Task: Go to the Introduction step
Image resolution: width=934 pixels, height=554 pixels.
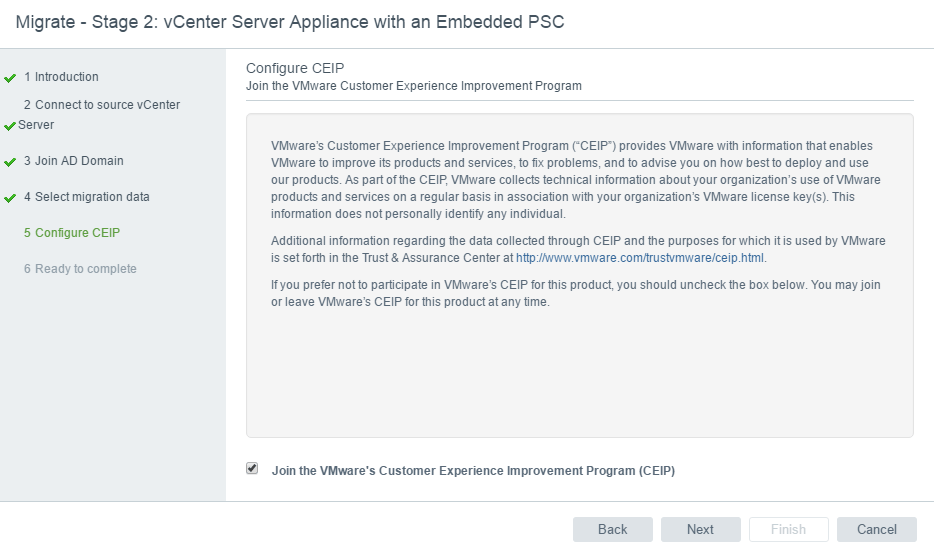Action: coord(61,77)
